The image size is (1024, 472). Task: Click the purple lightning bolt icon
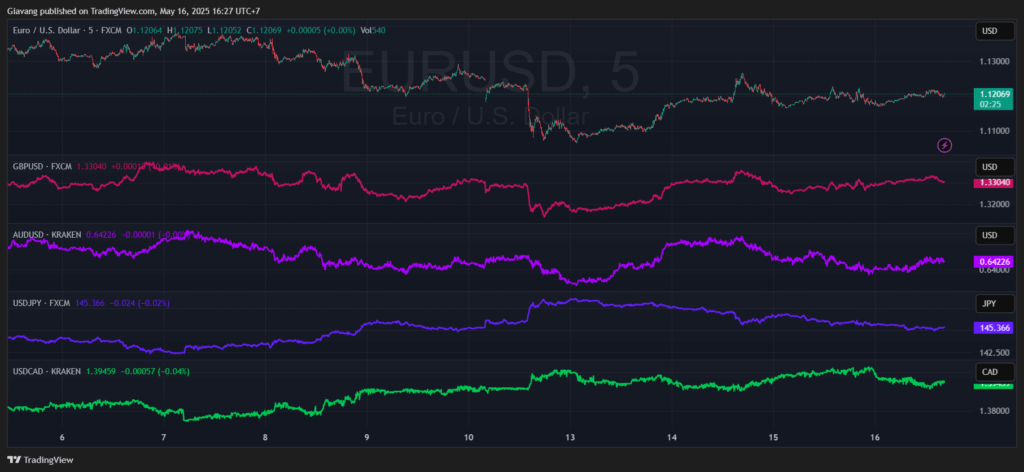pyautogui.click(x=944, y=146)
